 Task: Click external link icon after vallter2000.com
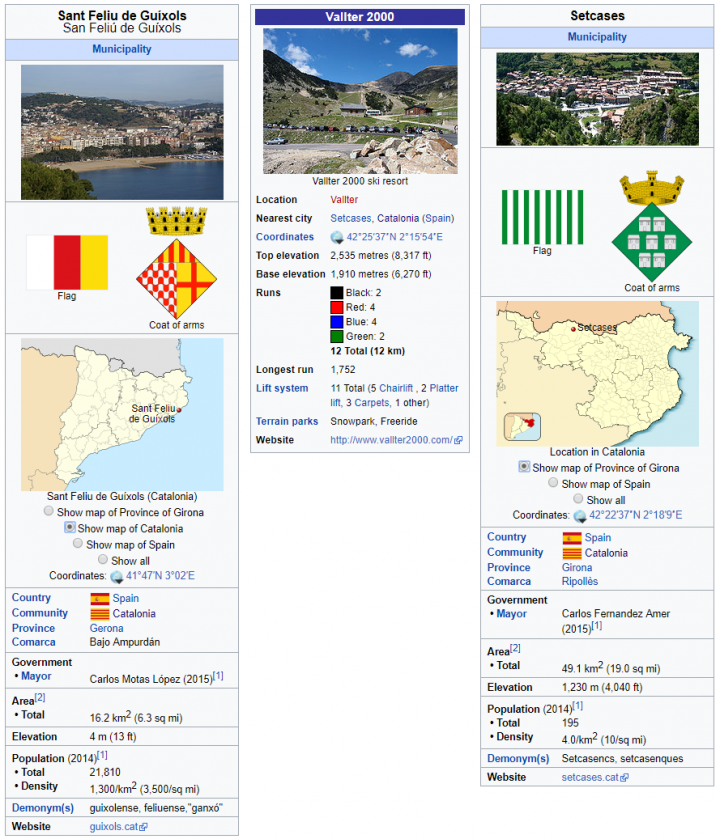point(458,440)
